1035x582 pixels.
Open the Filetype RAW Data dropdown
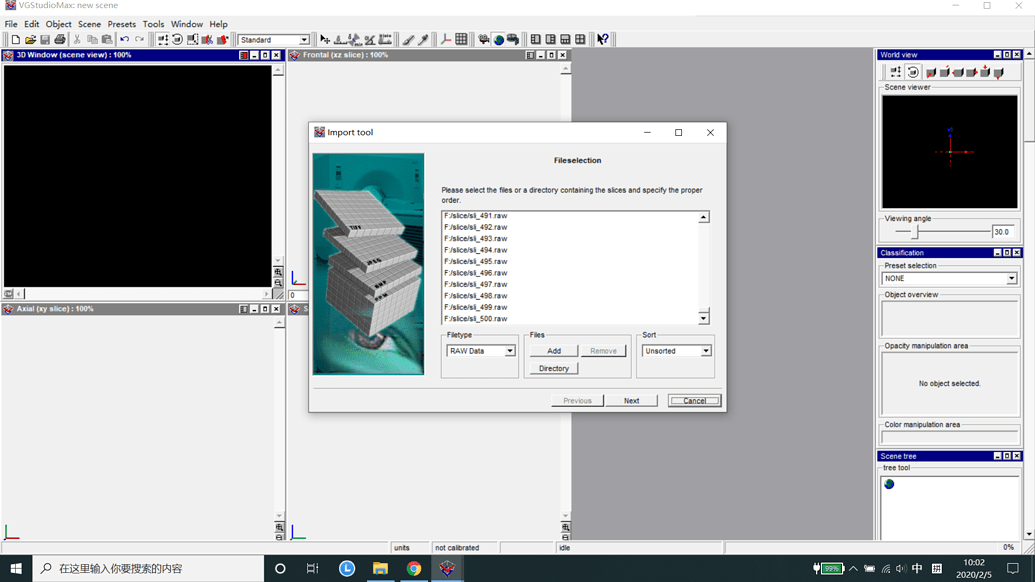(x=509, y=351)
